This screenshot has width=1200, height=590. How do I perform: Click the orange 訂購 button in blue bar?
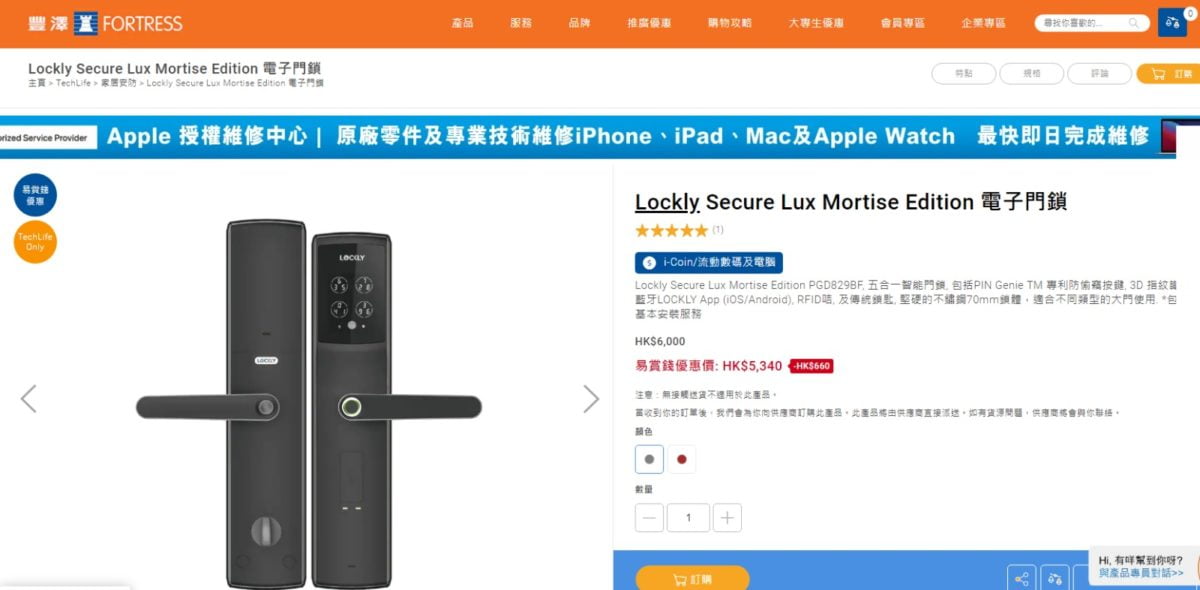coord(692,578)
